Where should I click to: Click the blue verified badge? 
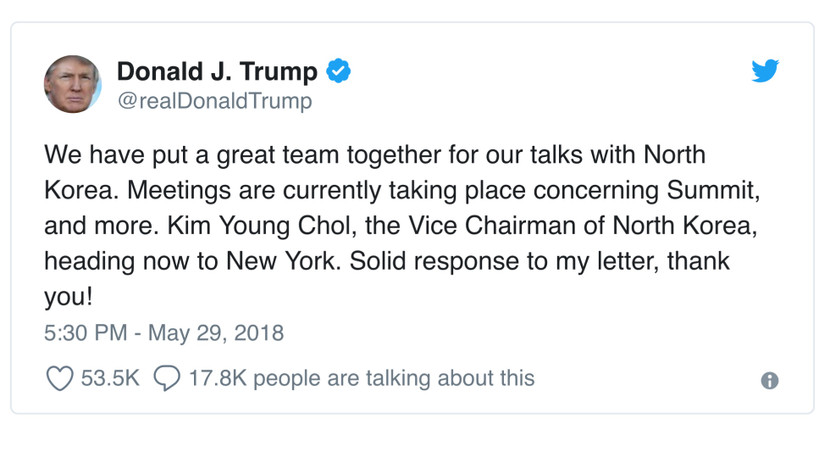[x=339, y=72]
